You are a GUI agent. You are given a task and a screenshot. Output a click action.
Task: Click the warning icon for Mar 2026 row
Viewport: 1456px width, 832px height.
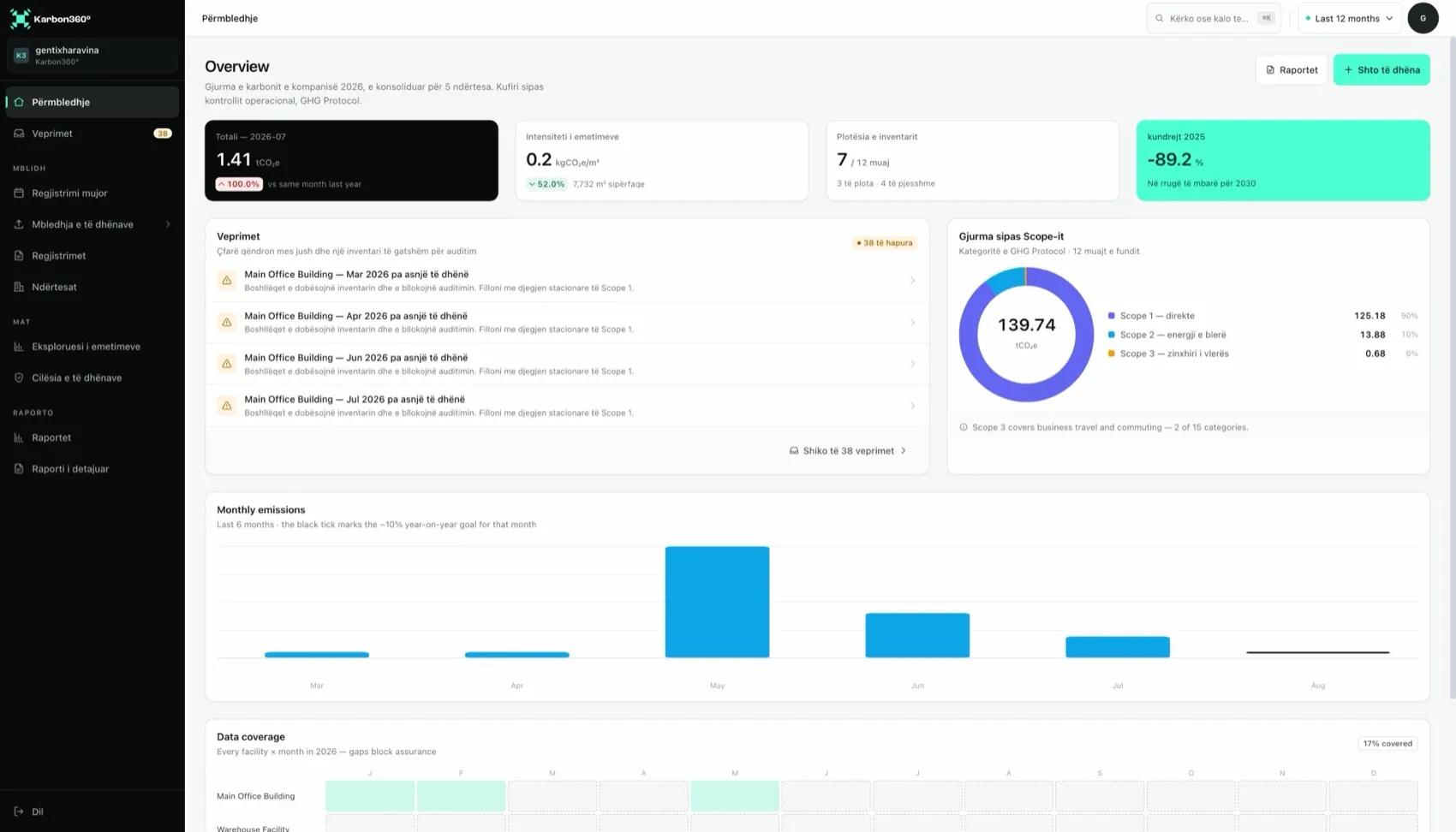[227, 281]
